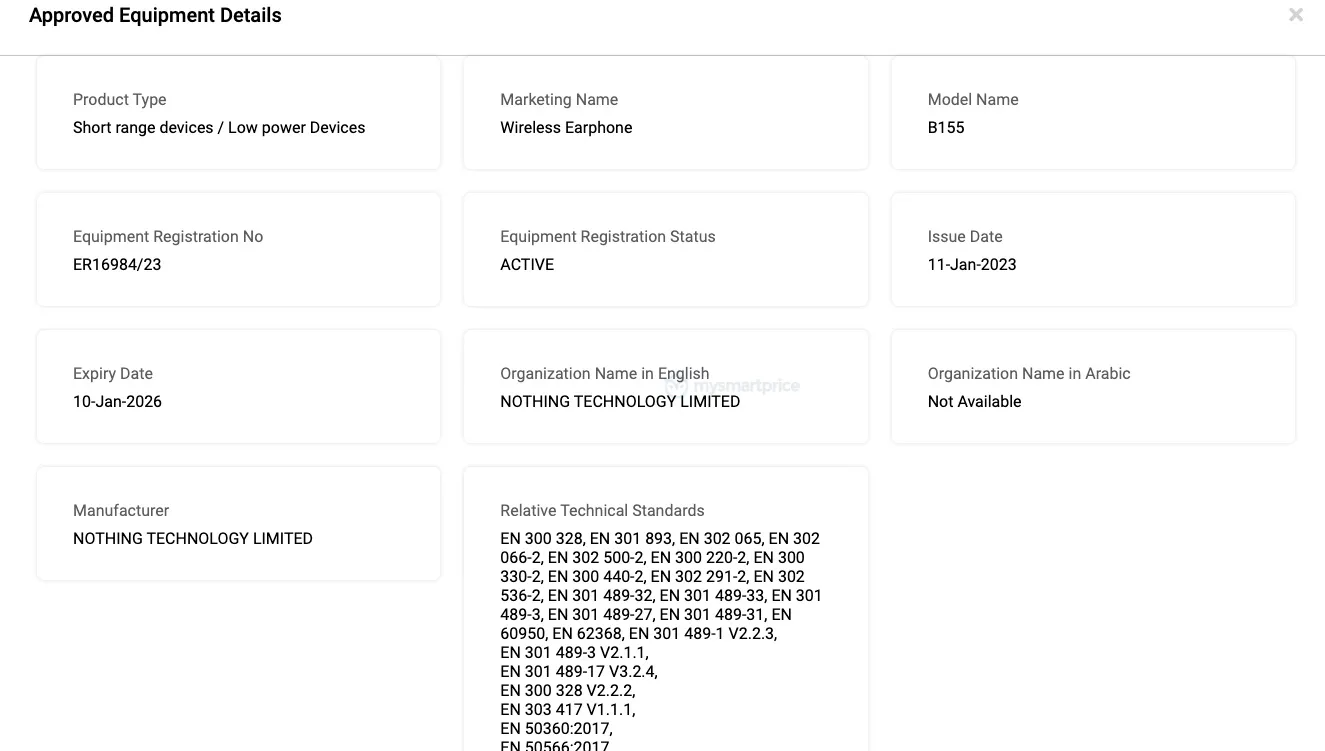Image resolution: width=1325 pixels, height=751 pixels.
Task: Click the Model Name value B155
Action: [x=946, y=127]
